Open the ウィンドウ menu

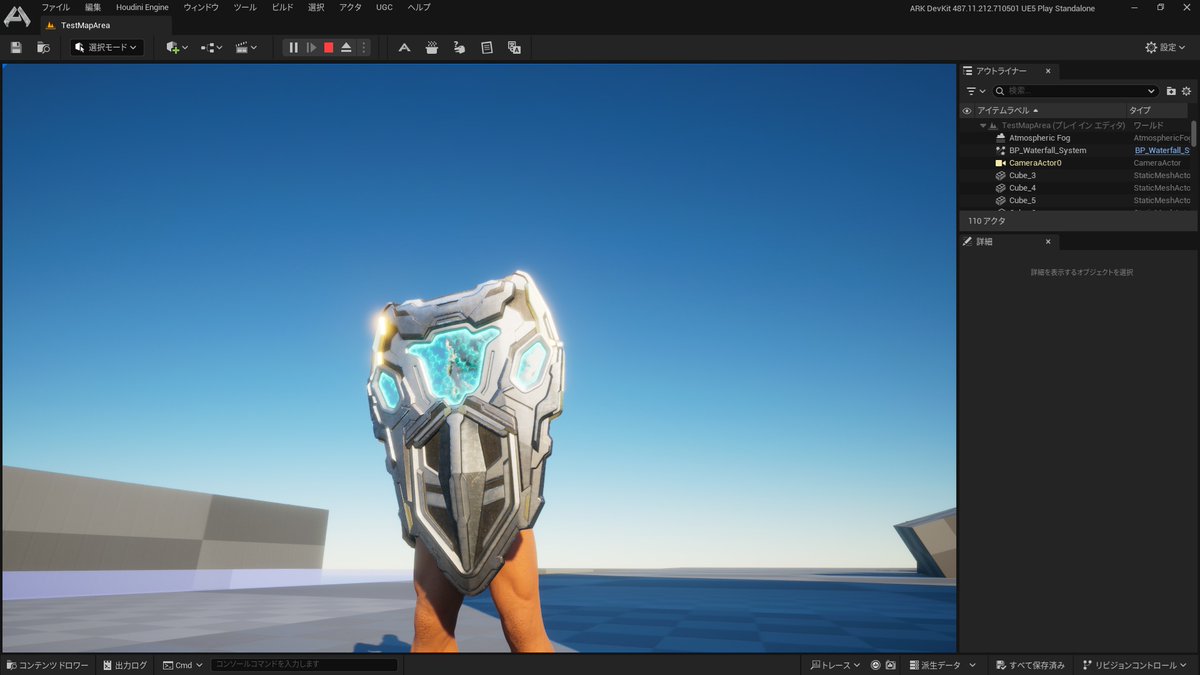pos(201,7)
